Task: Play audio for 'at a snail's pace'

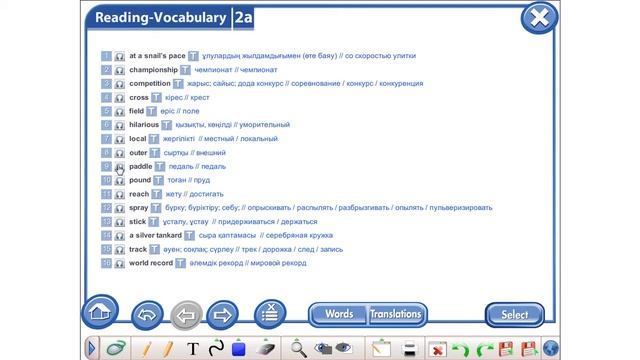Action: pyautogui.click(x=119, y=56)
